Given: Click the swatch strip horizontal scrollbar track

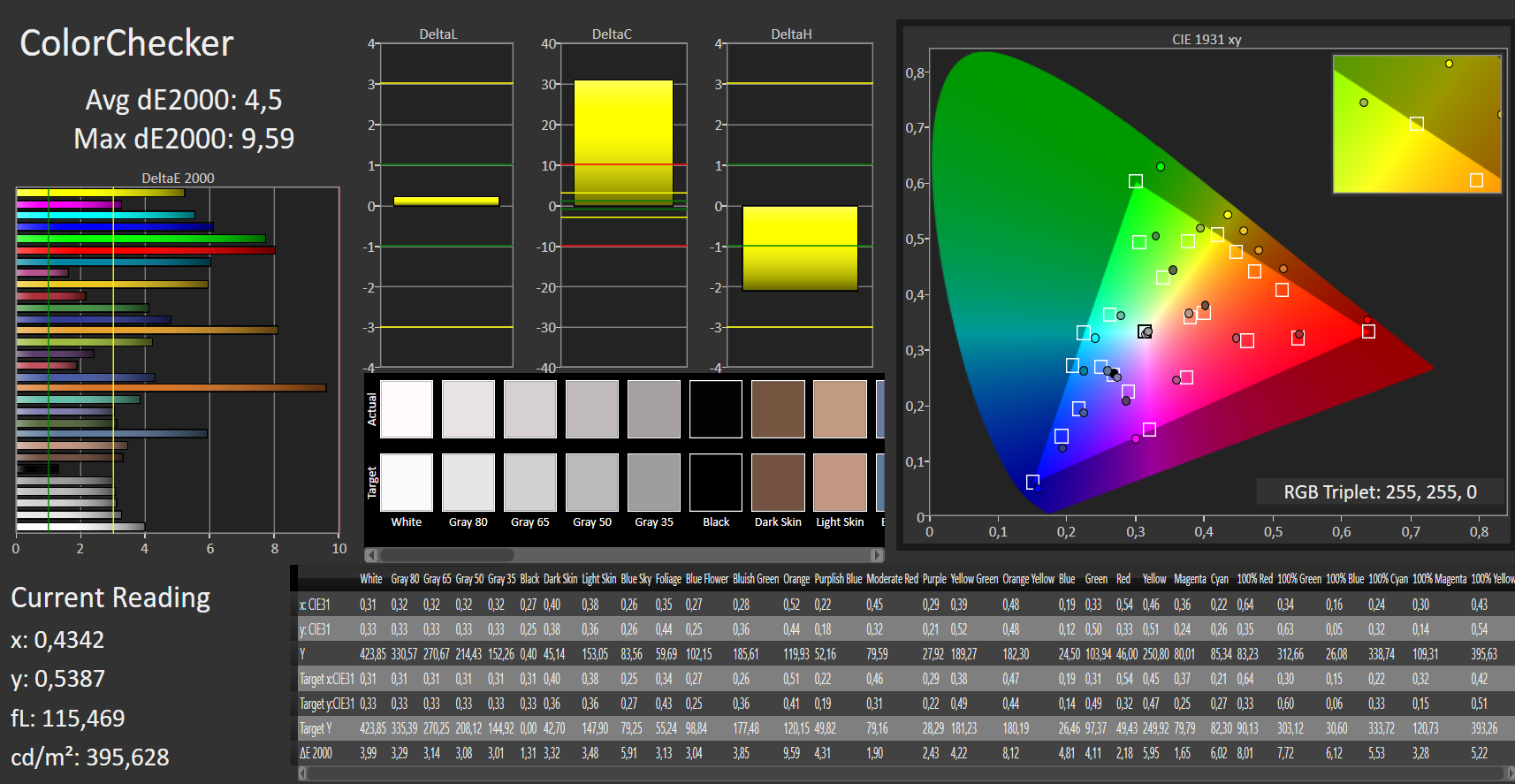Looking at the screenshot, I should coord(624,555).
